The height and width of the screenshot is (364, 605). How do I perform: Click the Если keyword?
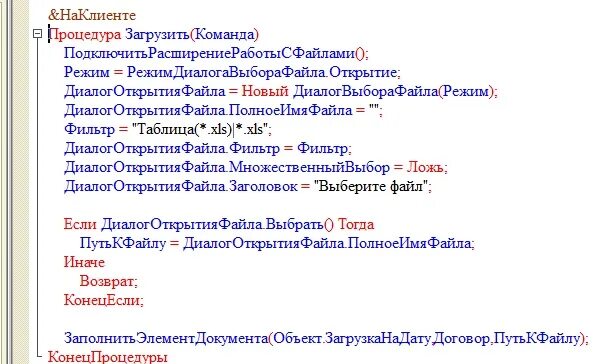point(80,224)
